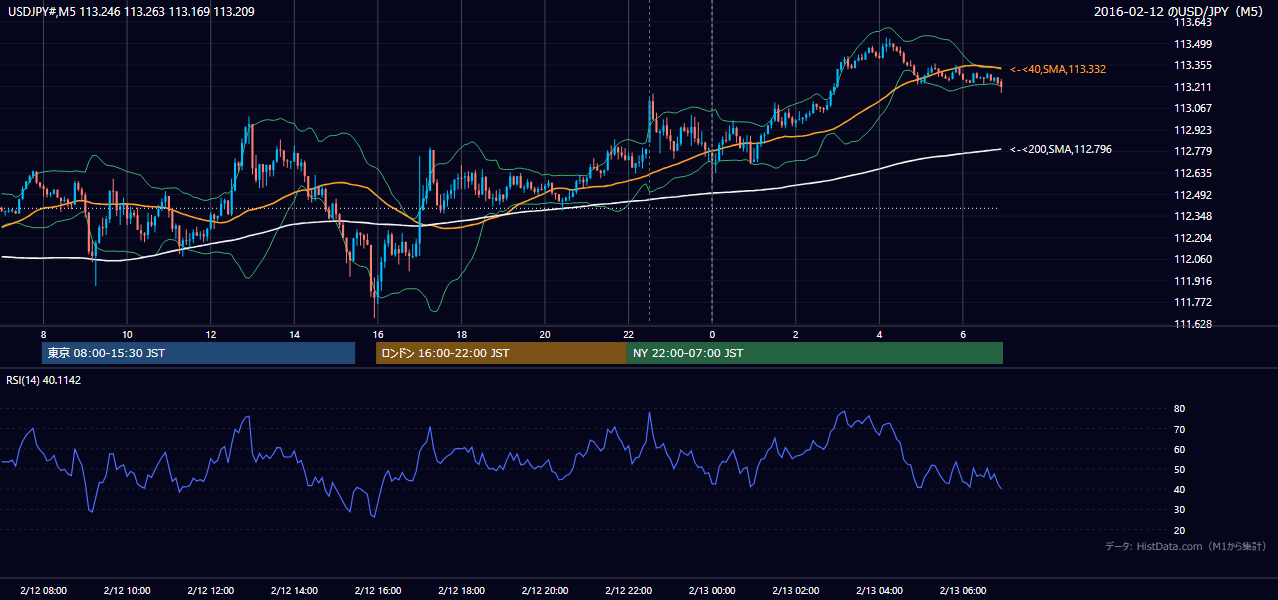The height and width of the screenshot is (600, 1278).
Task: Click hour tick 8 under the price chart
Action: pyautogui.click(x=44, y=334)
